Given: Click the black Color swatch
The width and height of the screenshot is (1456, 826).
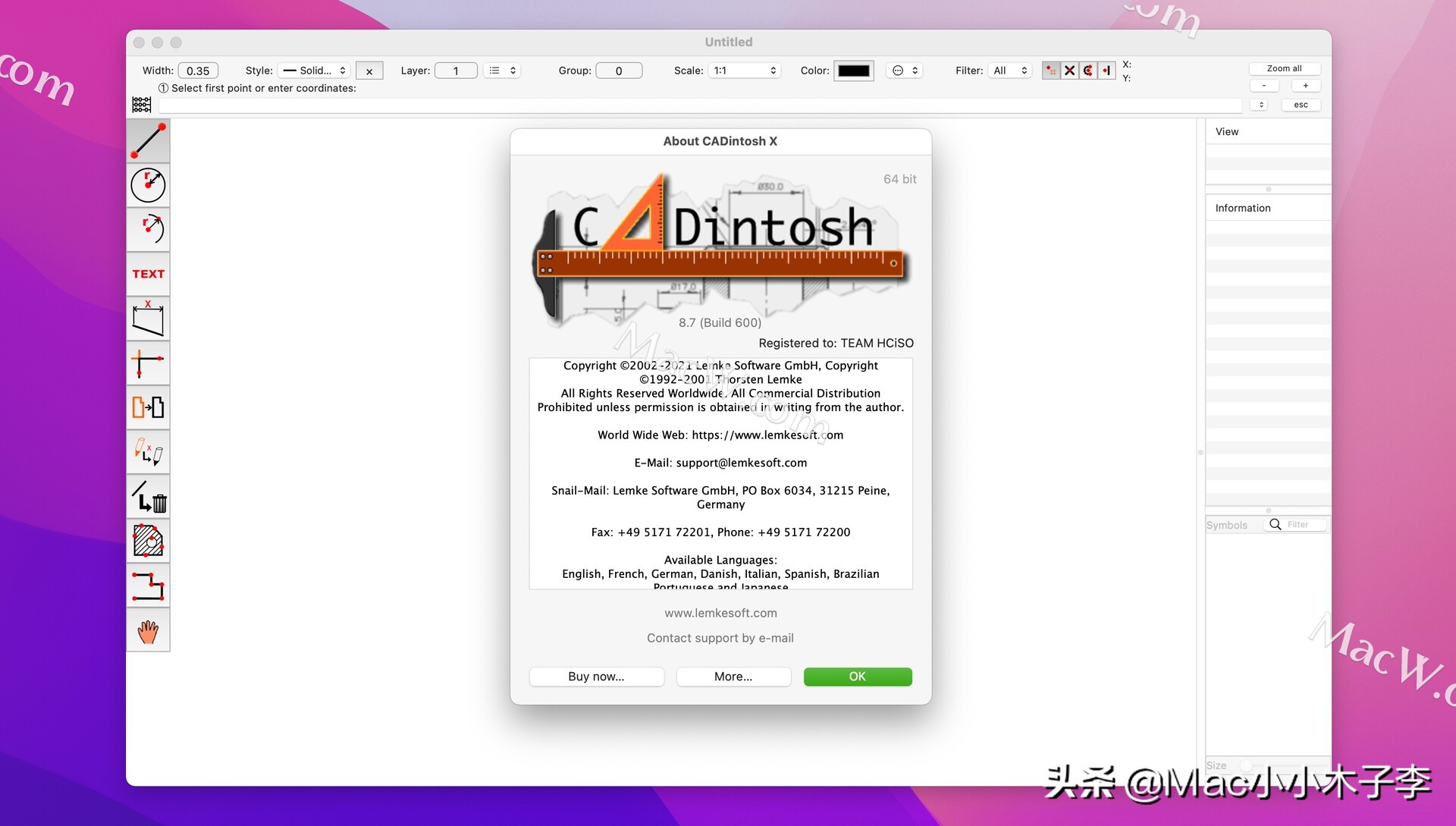Looking at the screenshot, I should click(x=854, y=71).
